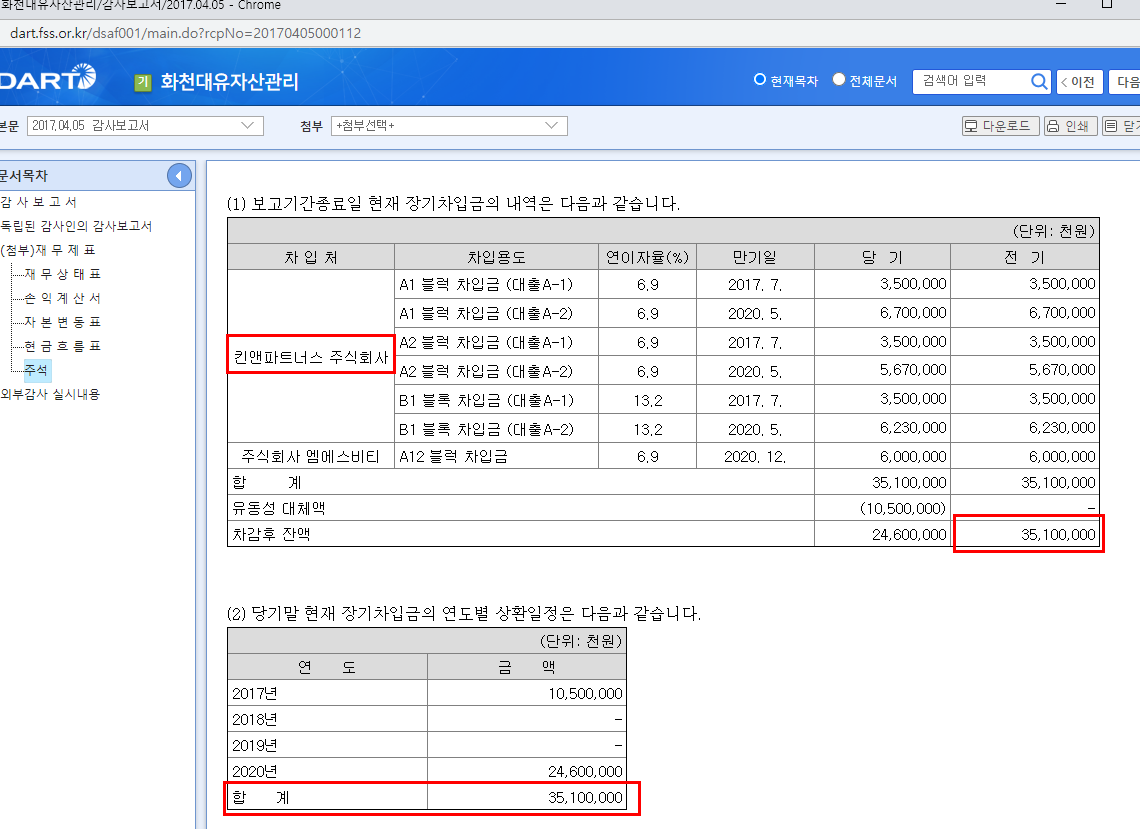The image size is (1140, 829).
Task: Click the 10,500,000 amount for 2017년
Action: pyautogui.click(x=585, y=694)
